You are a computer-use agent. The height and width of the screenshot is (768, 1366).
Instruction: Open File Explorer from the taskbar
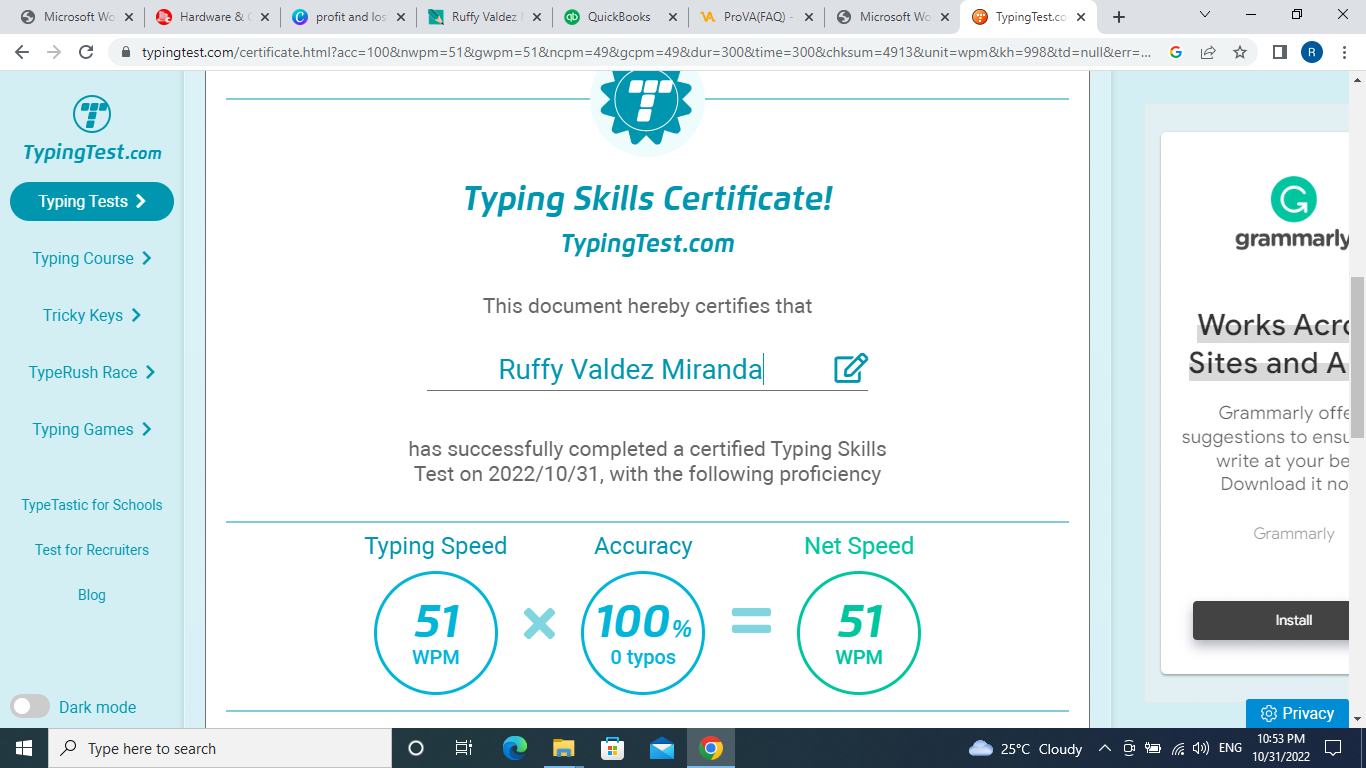tap(564, 748)
